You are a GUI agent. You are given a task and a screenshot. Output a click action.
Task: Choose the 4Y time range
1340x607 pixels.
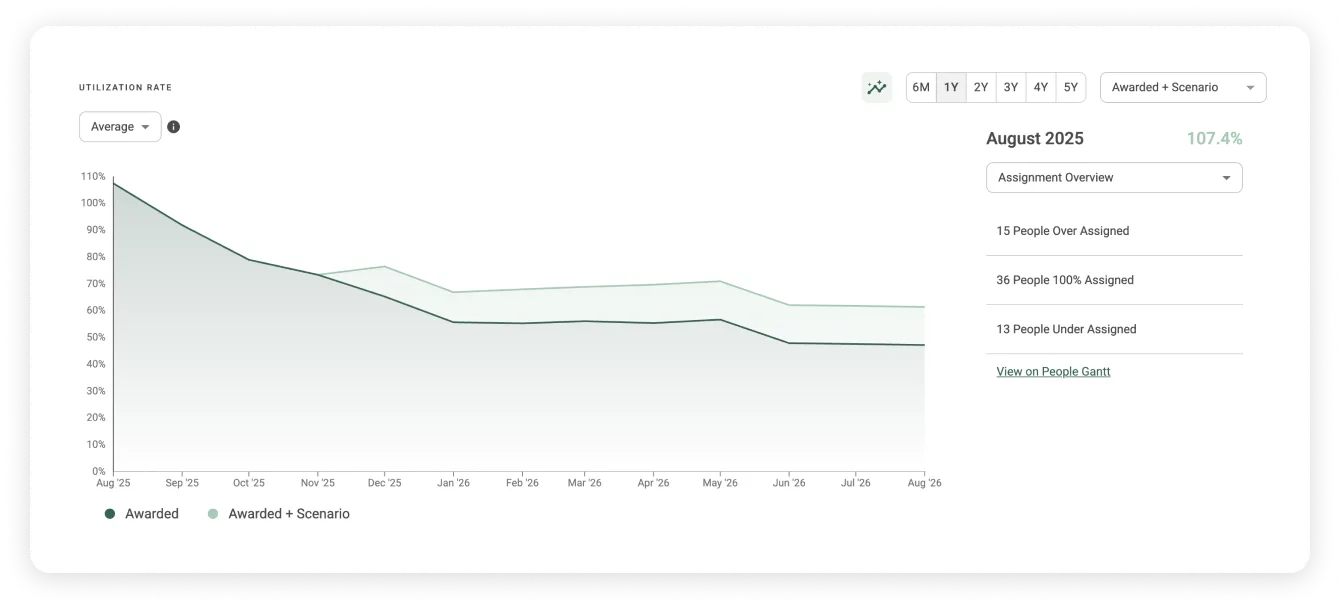point(1041,87)
